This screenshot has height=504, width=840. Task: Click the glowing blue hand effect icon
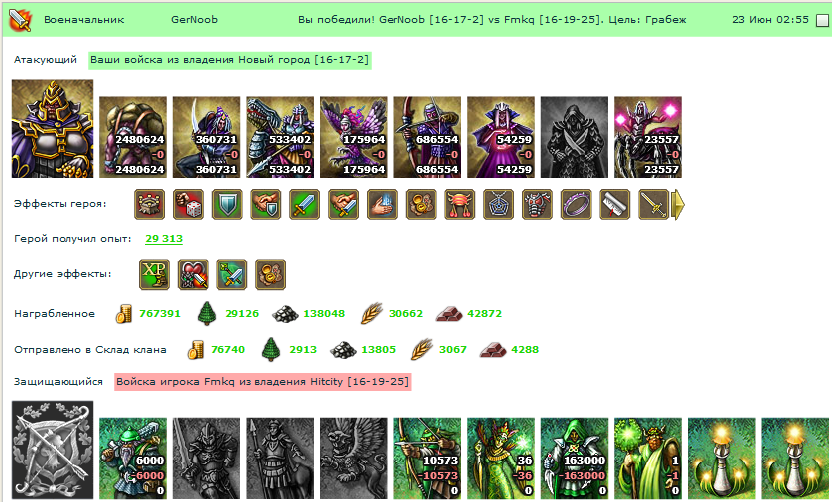click(x=382, y=205)
